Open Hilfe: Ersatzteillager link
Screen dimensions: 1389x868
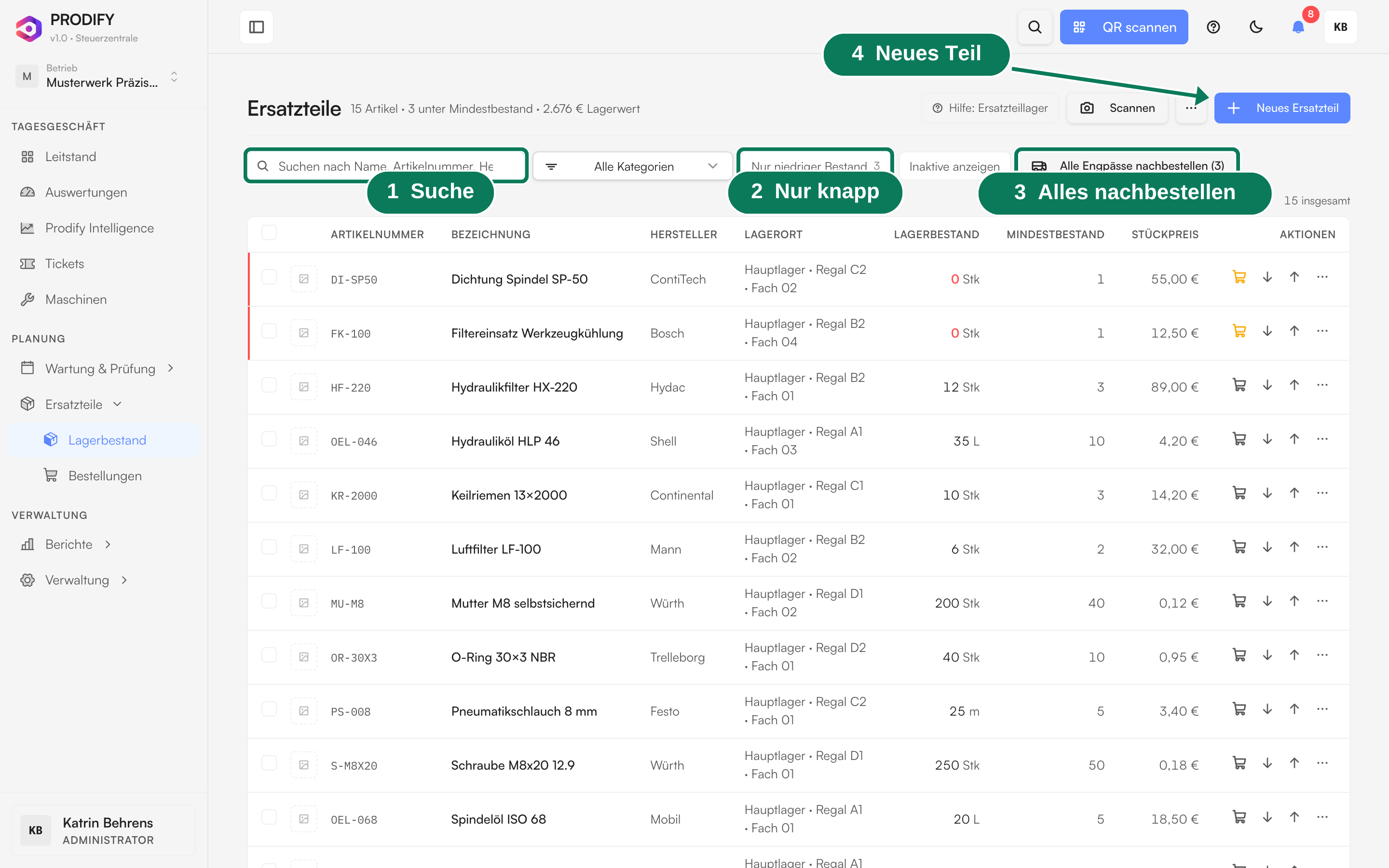[990, 108]
